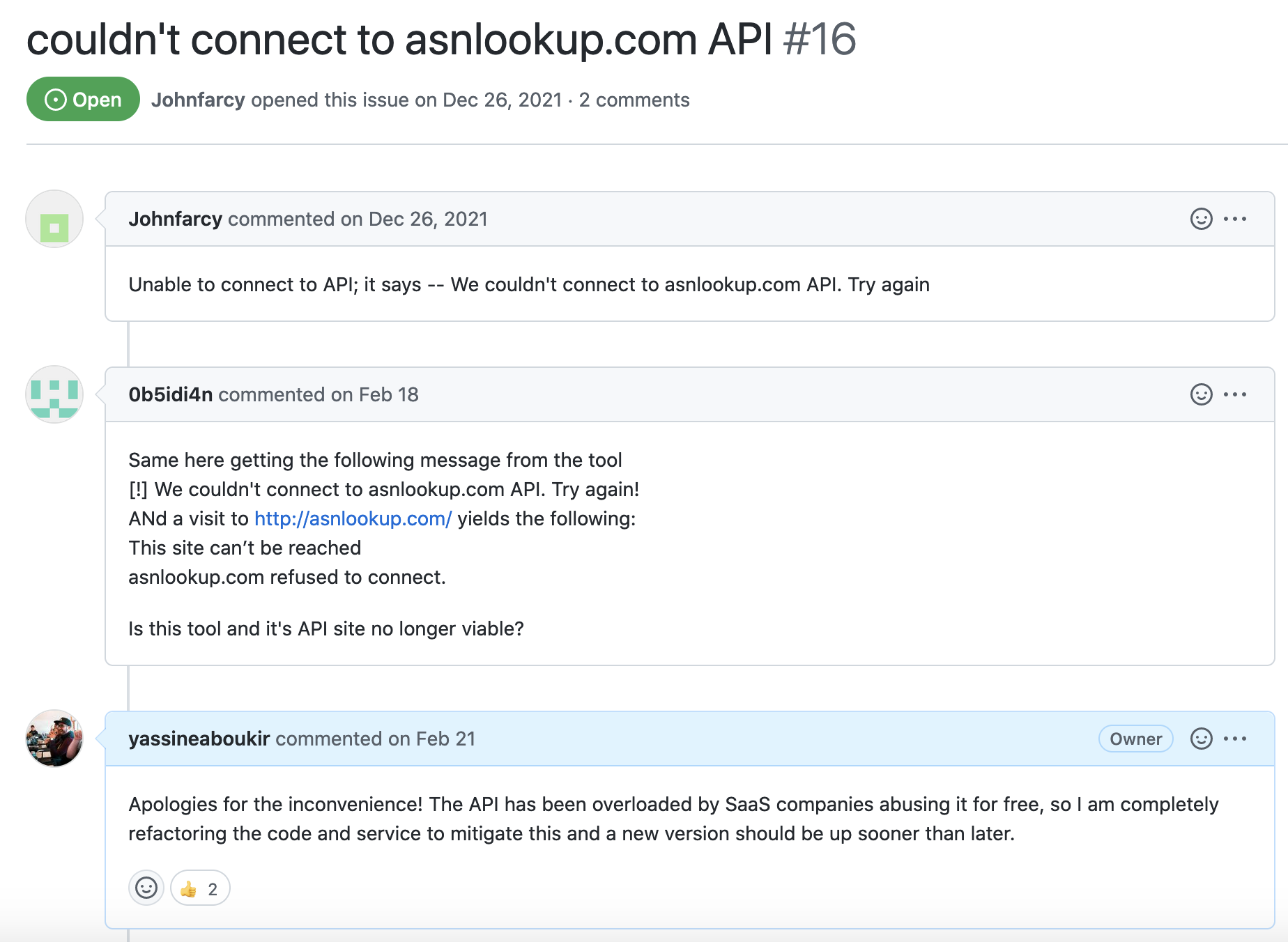Click yassineaboukir username in comment header
Viewport: 1288px width, 942px height.
tap(199, 739)
